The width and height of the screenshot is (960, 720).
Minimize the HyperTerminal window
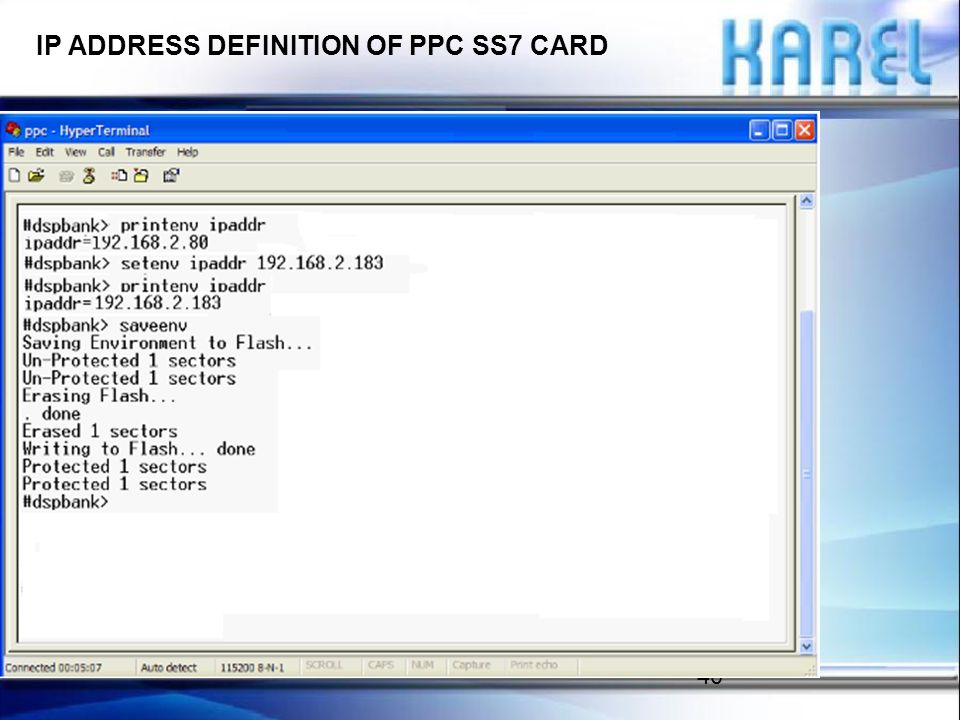[x=759, y=130]
